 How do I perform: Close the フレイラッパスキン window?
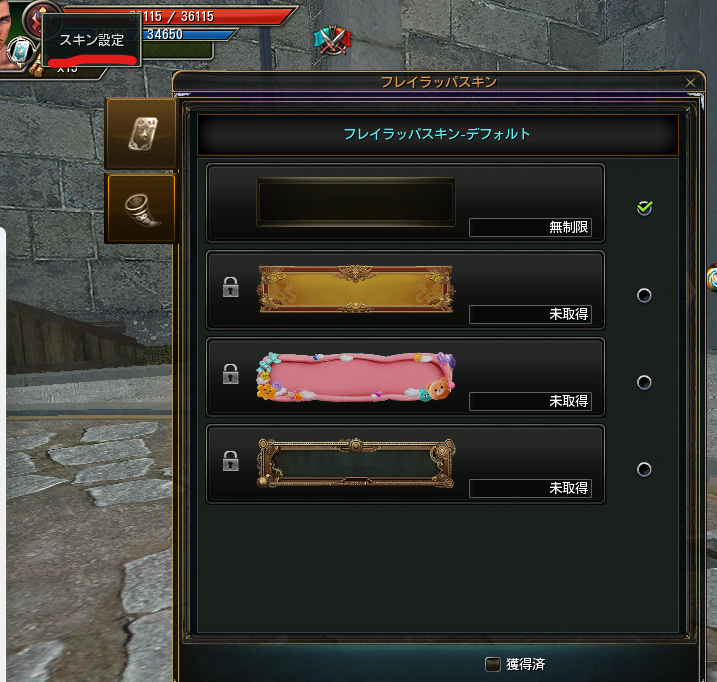point(690,82)
